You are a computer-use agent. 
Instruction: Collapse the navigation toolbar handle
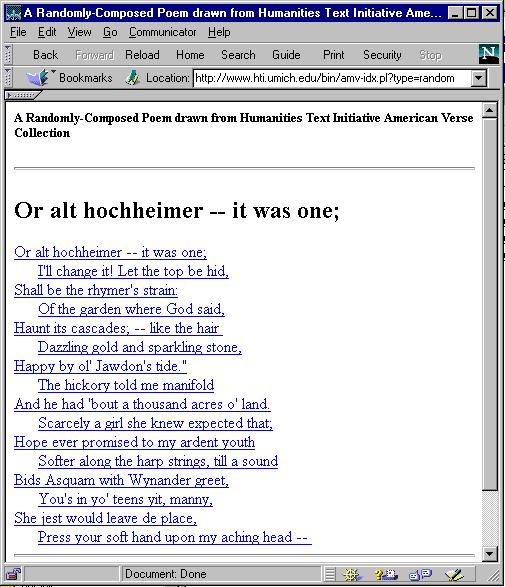tap(8, 55)
